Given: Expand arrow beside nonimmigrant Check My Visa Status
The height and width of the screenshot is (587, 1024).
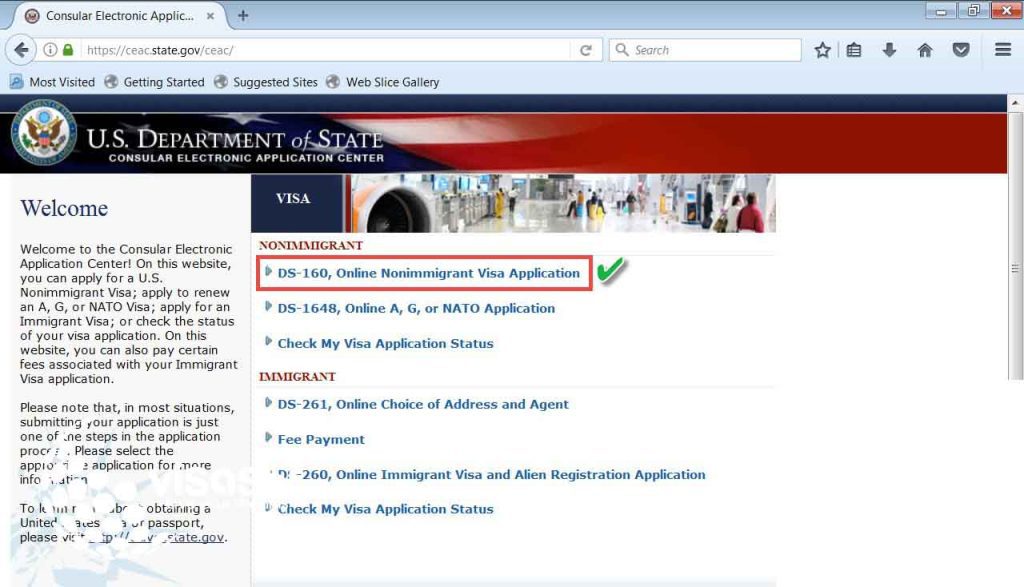Looking at the screenshot, I should click(x=268, y=341).
